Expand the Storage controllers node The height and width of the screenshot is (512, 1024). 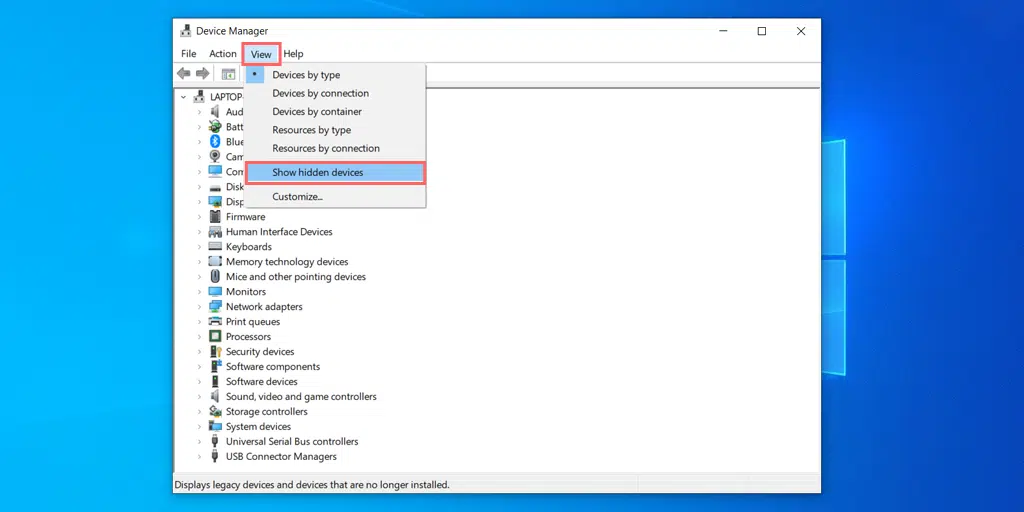pos(200,412)
